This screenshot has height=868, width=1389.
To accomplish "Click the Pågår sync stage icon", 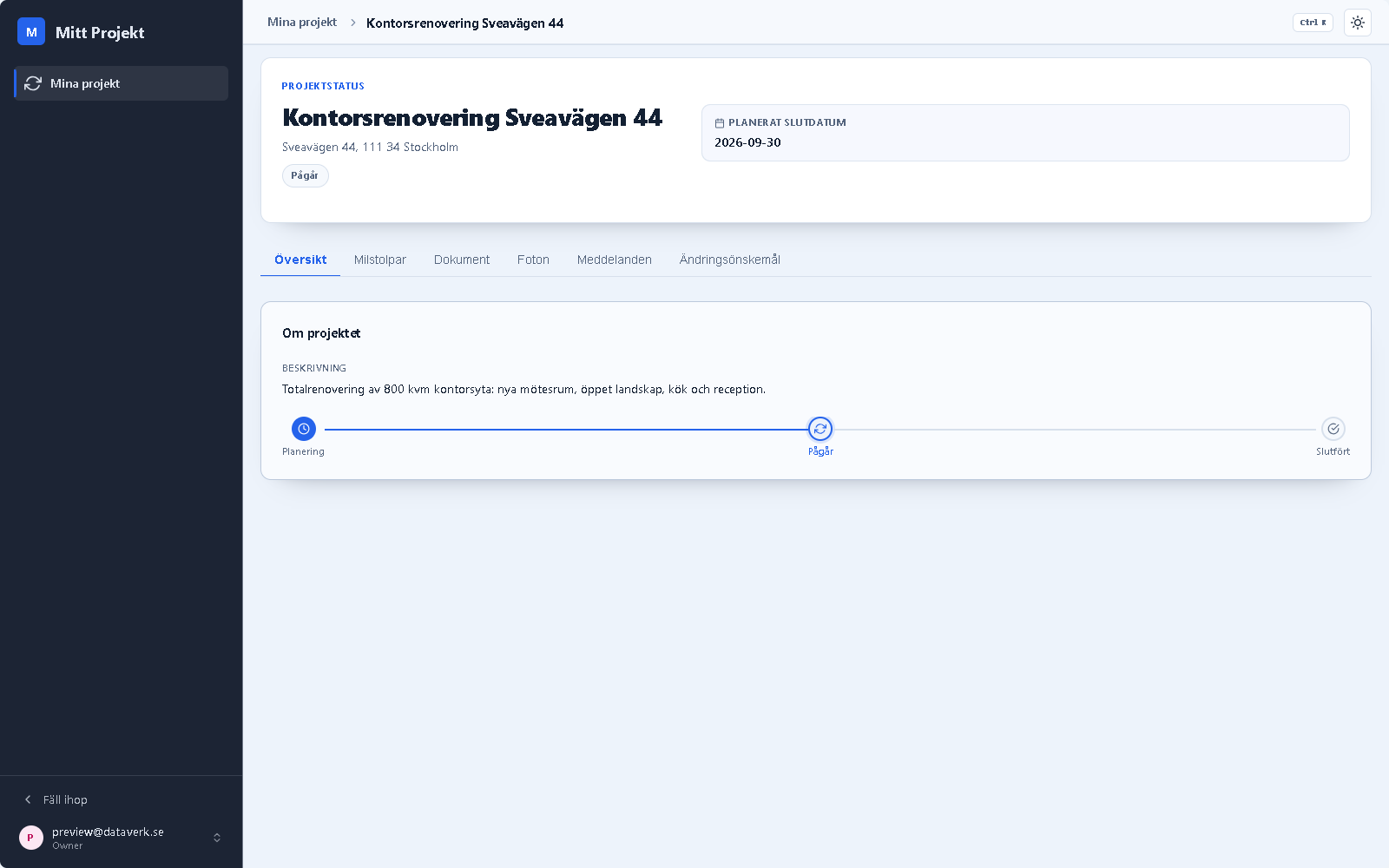I will point(820,429).
